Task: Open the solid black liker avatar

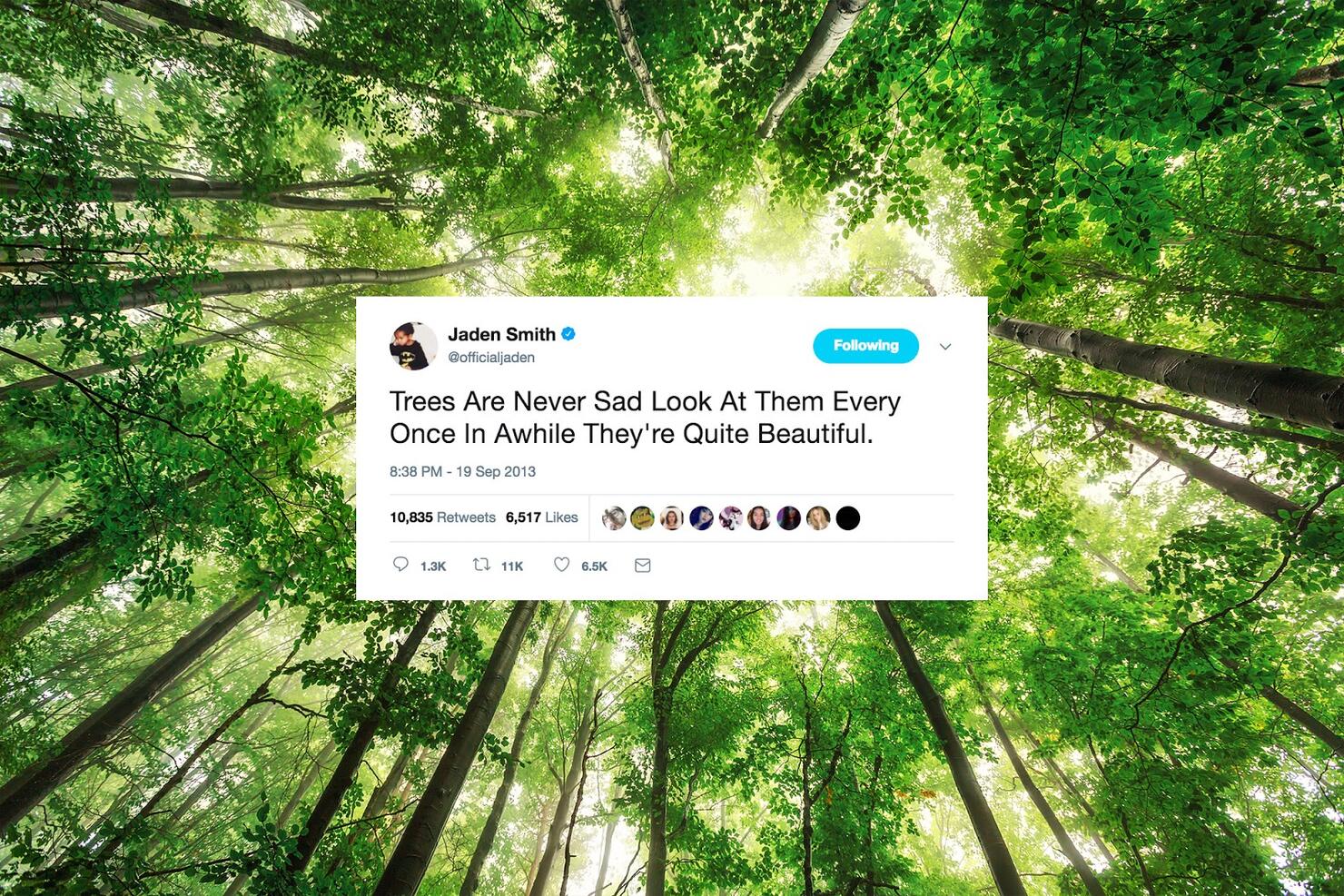Action: click(x=847, y=518)
